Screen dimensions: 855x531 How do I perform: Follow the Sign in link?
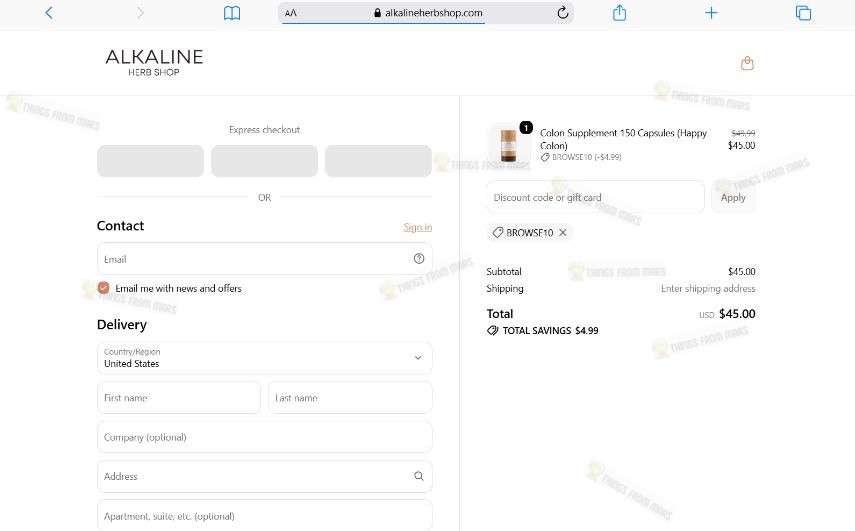[x=418, y=227]
